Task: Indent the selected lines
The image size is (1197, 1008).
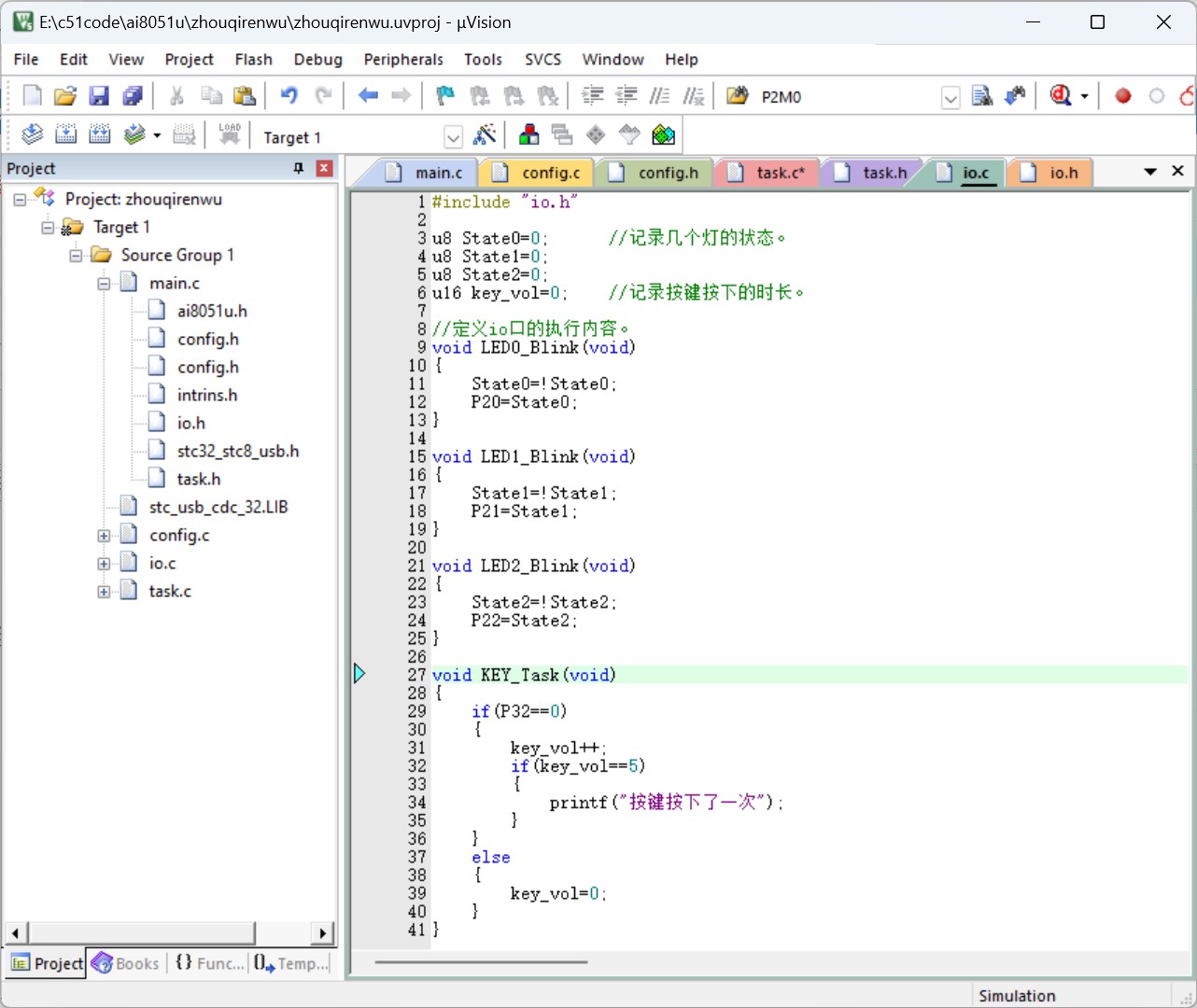Action: (x=592, y=96)
